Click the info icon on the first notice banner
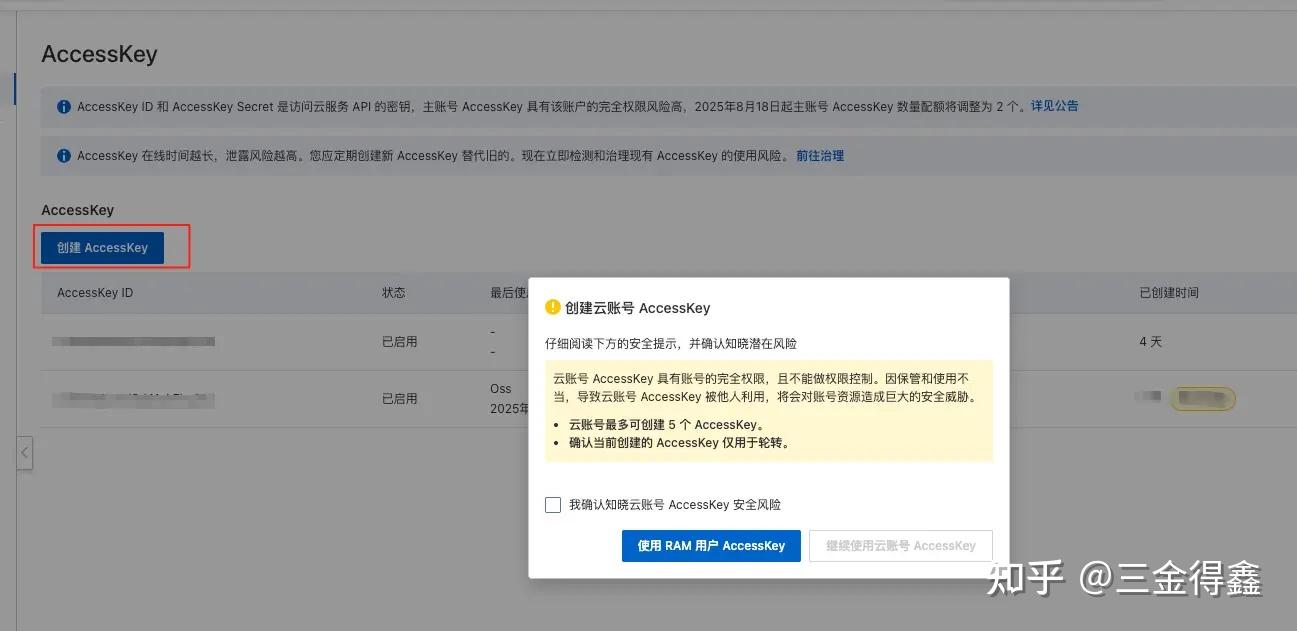The height and width of the screenshot is (631, 1297). coord(63,106)
